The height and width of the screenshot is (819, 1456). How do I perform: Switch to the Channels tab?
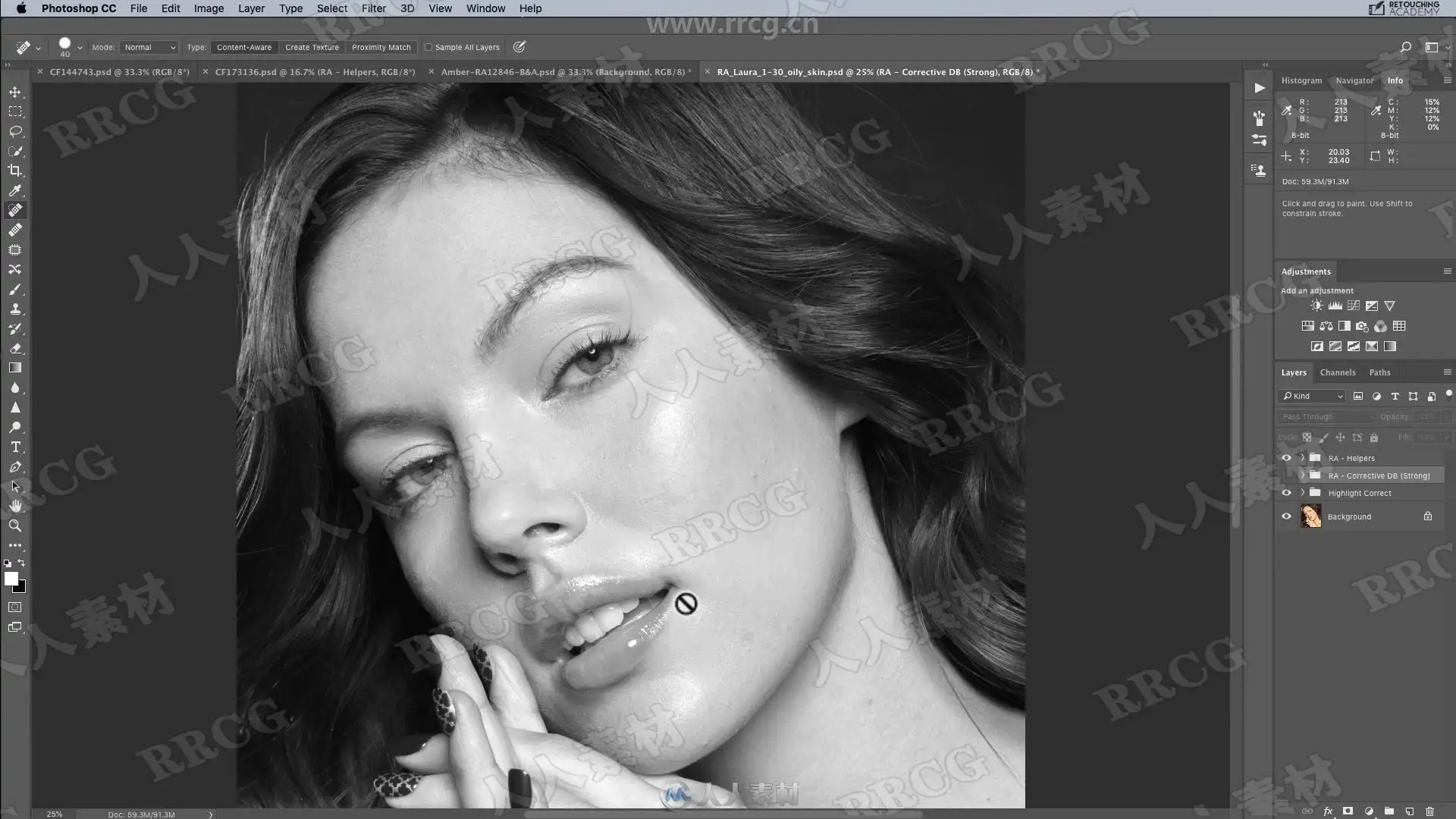tap(1337, 372)
